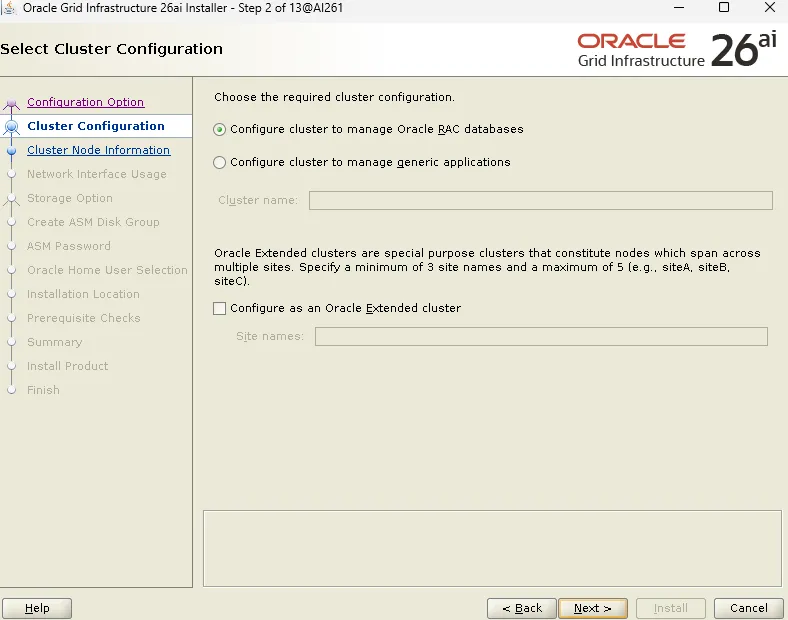788x620 pixels.
Task: Click the Cluster Configuration current step marker icon
Action: [x=12, y=127]
